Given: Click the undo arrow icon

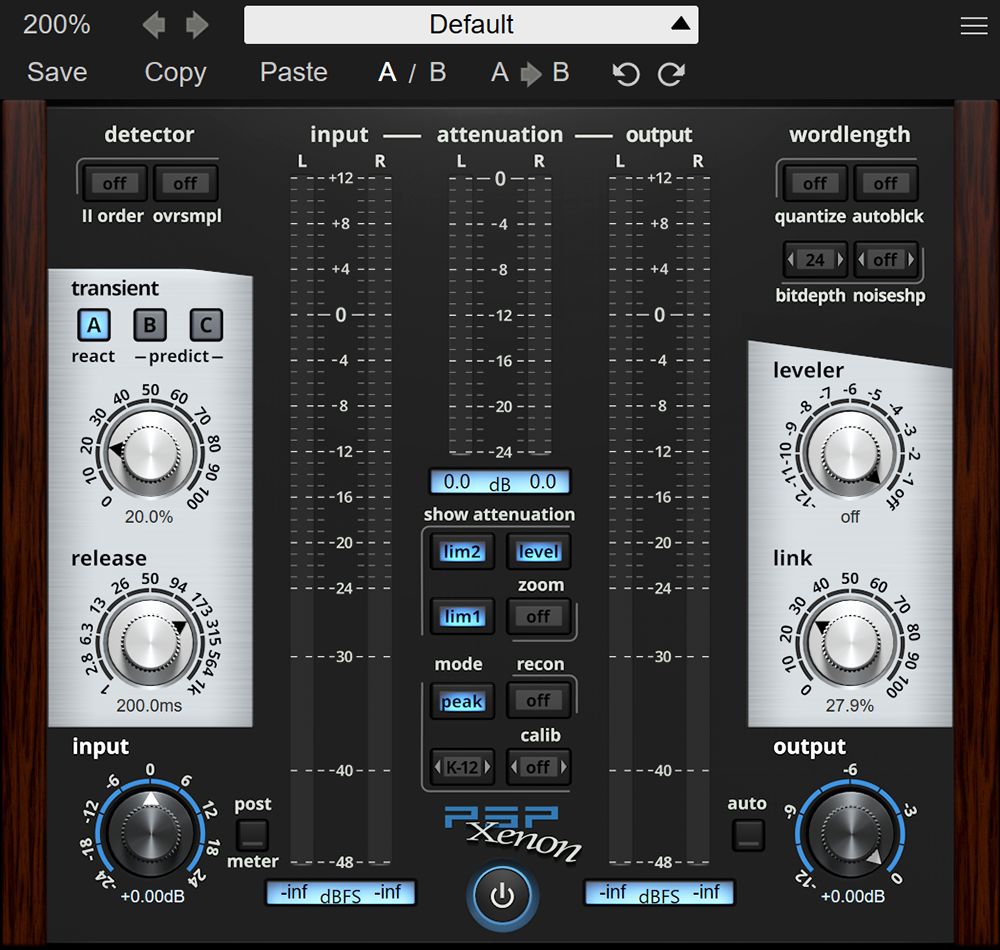Looking at the screenshot, I should click(626, 74).
